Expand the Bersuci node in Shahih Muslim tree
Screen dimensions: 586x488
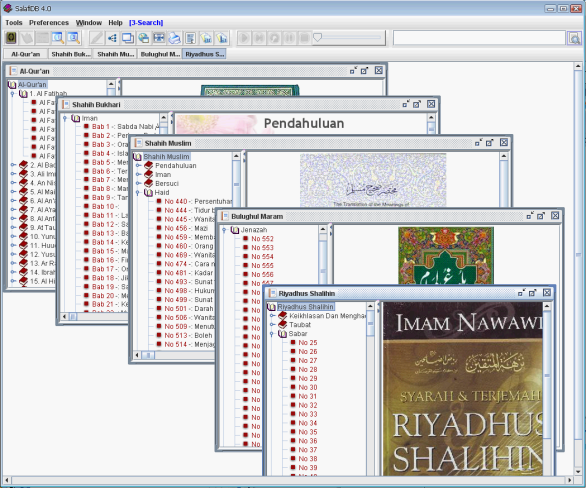point(138,183)
